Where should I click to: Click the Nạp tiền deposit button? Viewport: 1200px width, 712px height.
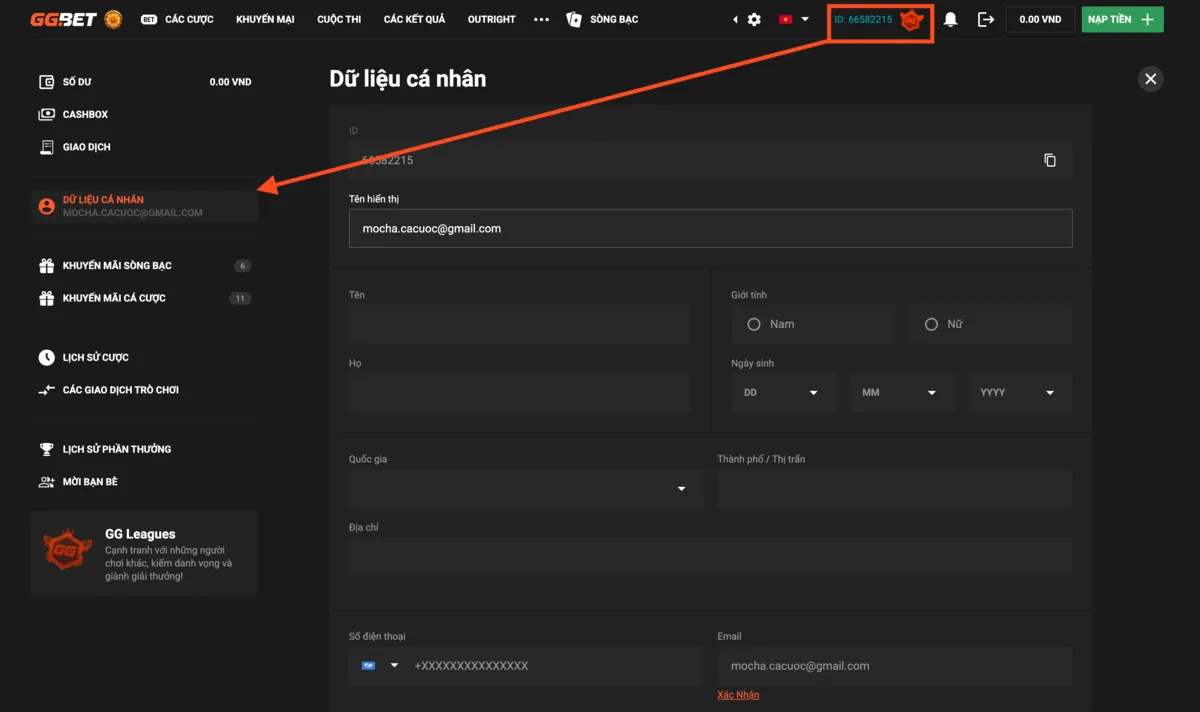[x=1122, y=19]
